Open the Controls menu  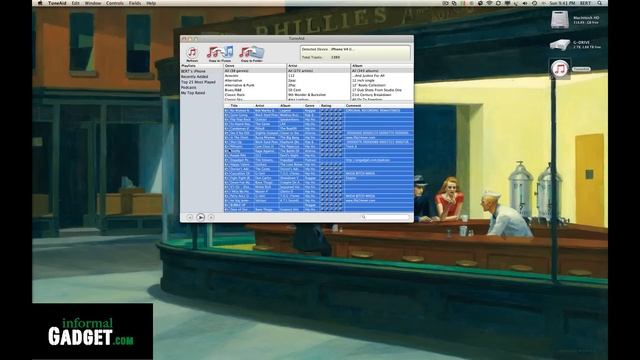pos(115,3)
